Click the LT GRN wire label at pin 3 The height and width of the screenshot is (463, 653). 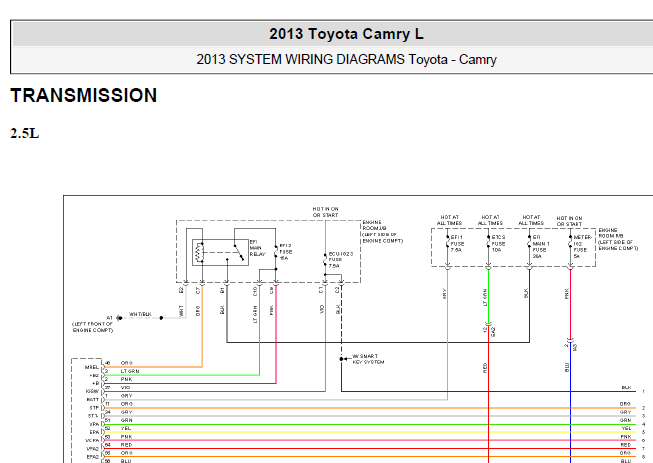coord(130,371)
